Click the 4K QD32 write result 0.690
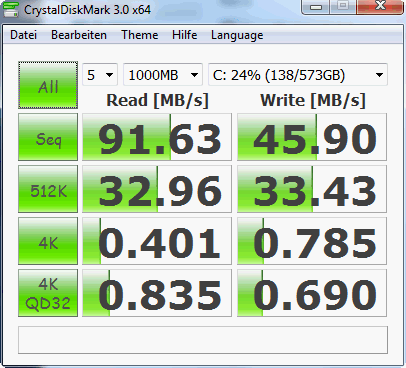This screenshot has height=368, width=406. [312, 293]
